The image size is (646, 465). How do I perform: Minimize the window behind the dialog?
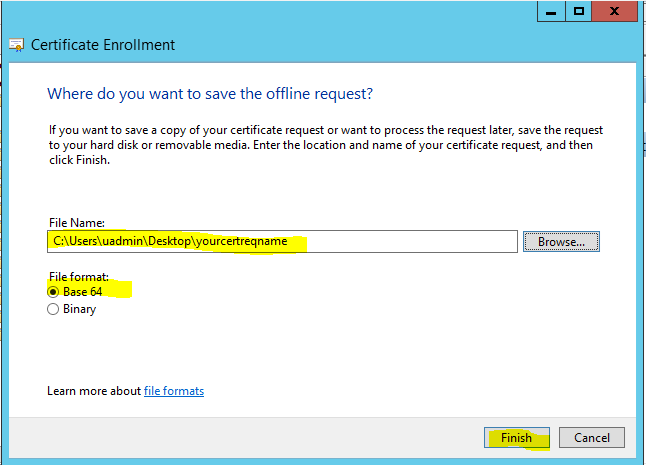click(x=551, y=10)
